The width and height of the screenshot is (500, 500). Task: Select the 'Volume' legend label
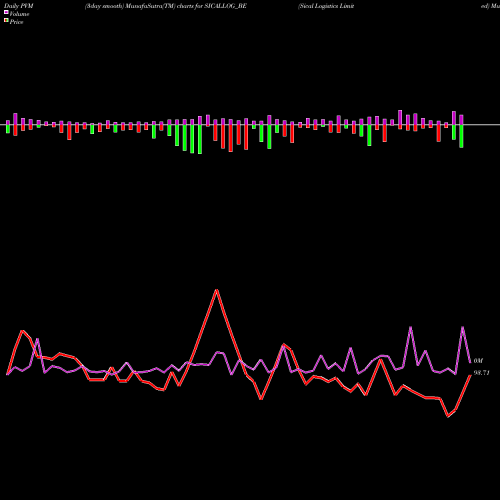[19, 14]
